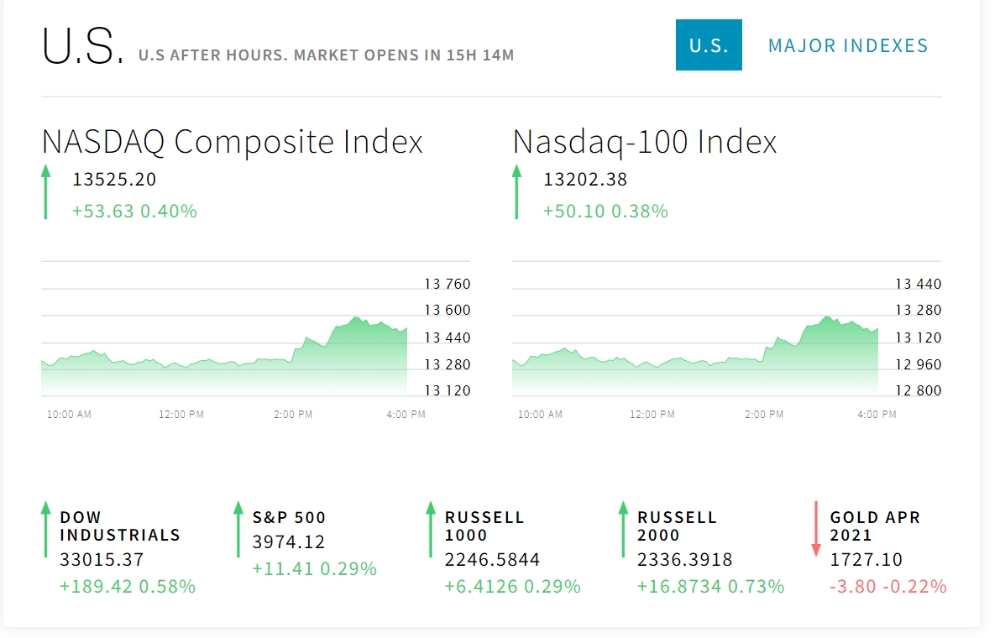Screen dimensions: 1000x638
Task: Click the Nasdaq-100 green up arrow
Action: click(x=516, y=192)
